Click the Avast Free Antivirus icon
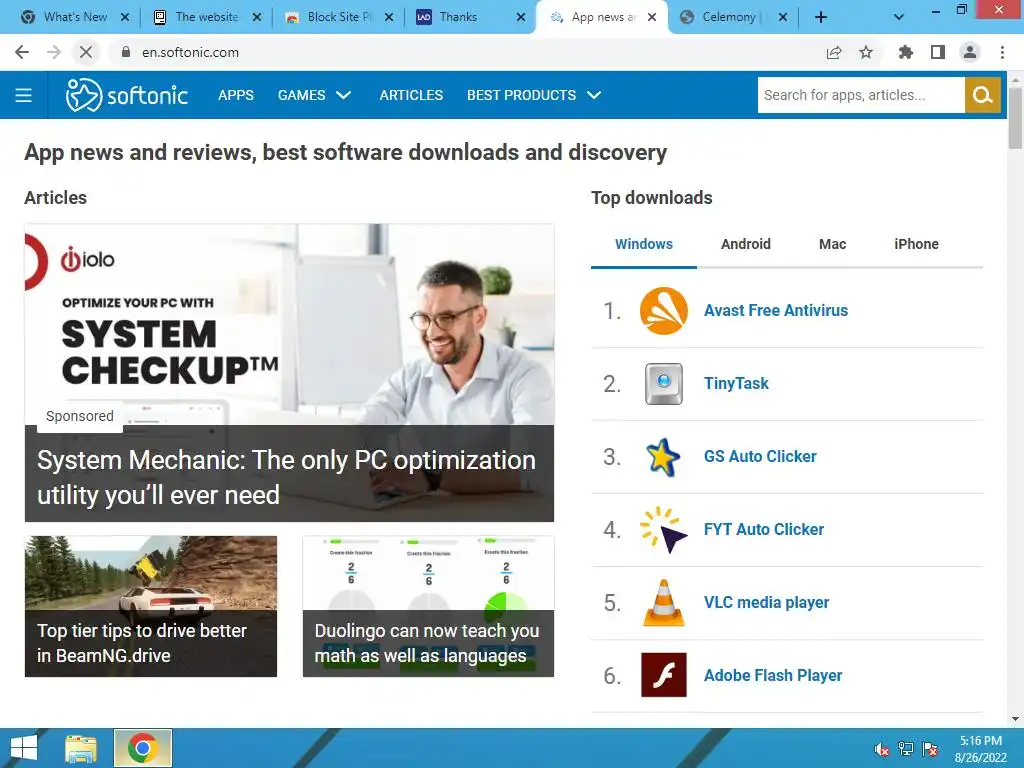Screen dimensions: 1024x768 click(664, 311)
